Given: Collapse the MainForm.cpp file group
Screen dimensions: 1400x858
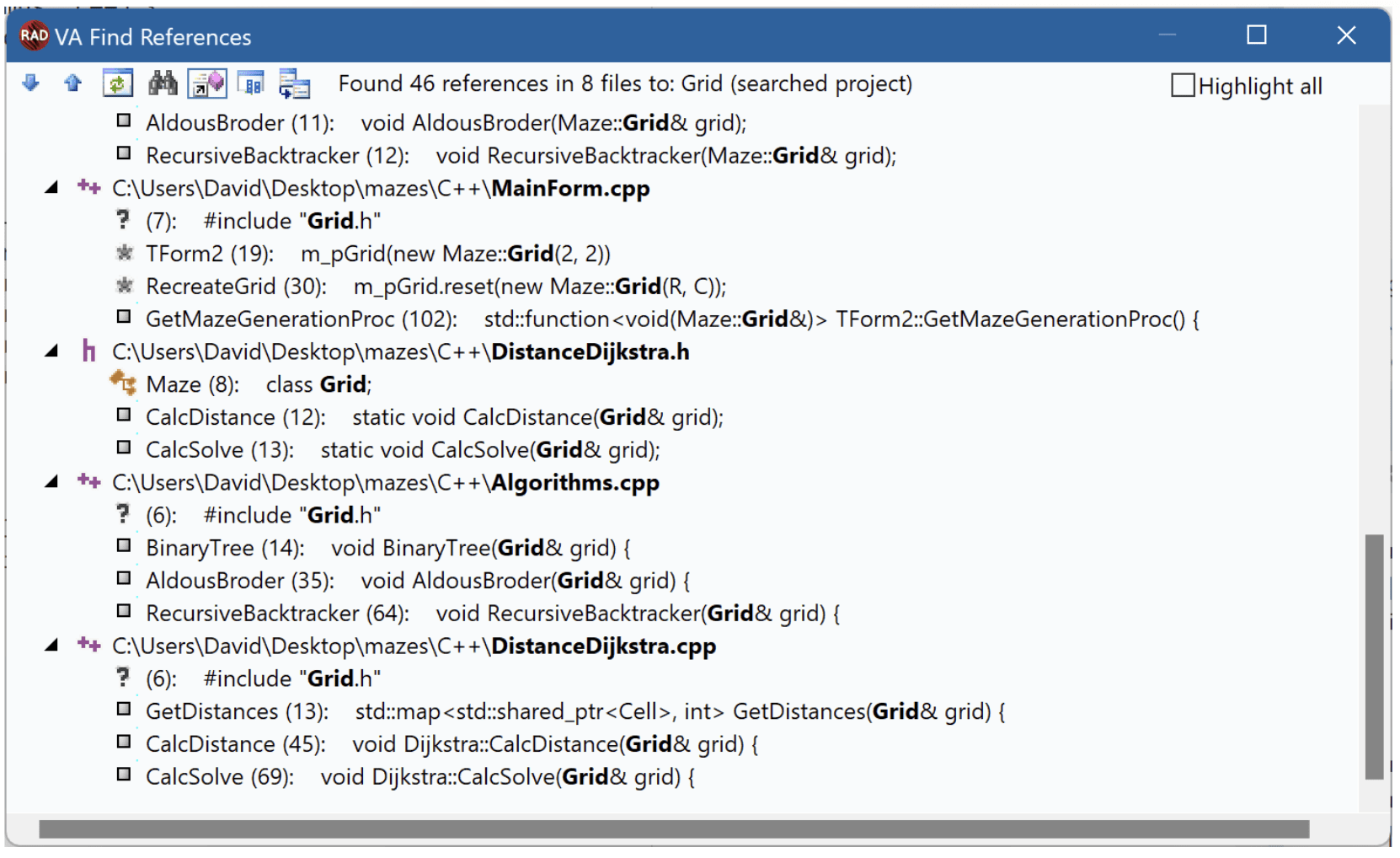Looking at the screenshot, I should [x=53, y=187].
